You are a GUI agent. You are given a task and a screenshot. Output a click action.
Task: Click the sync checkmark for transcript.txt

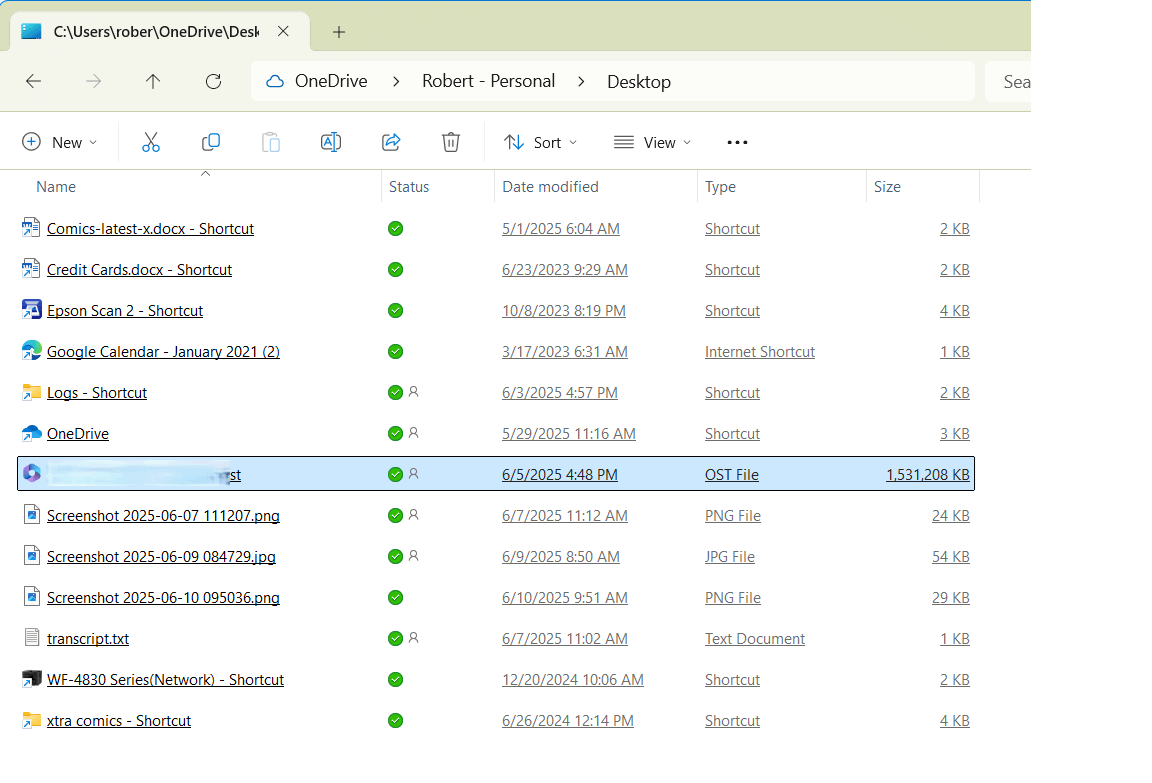[395, 638]
